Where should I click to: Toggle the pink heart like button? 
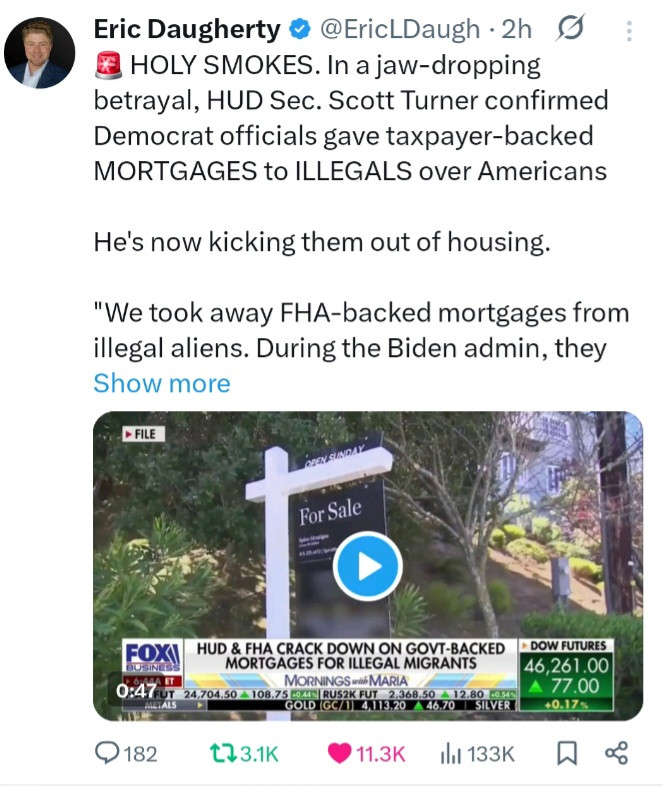[x=339, y=753]
